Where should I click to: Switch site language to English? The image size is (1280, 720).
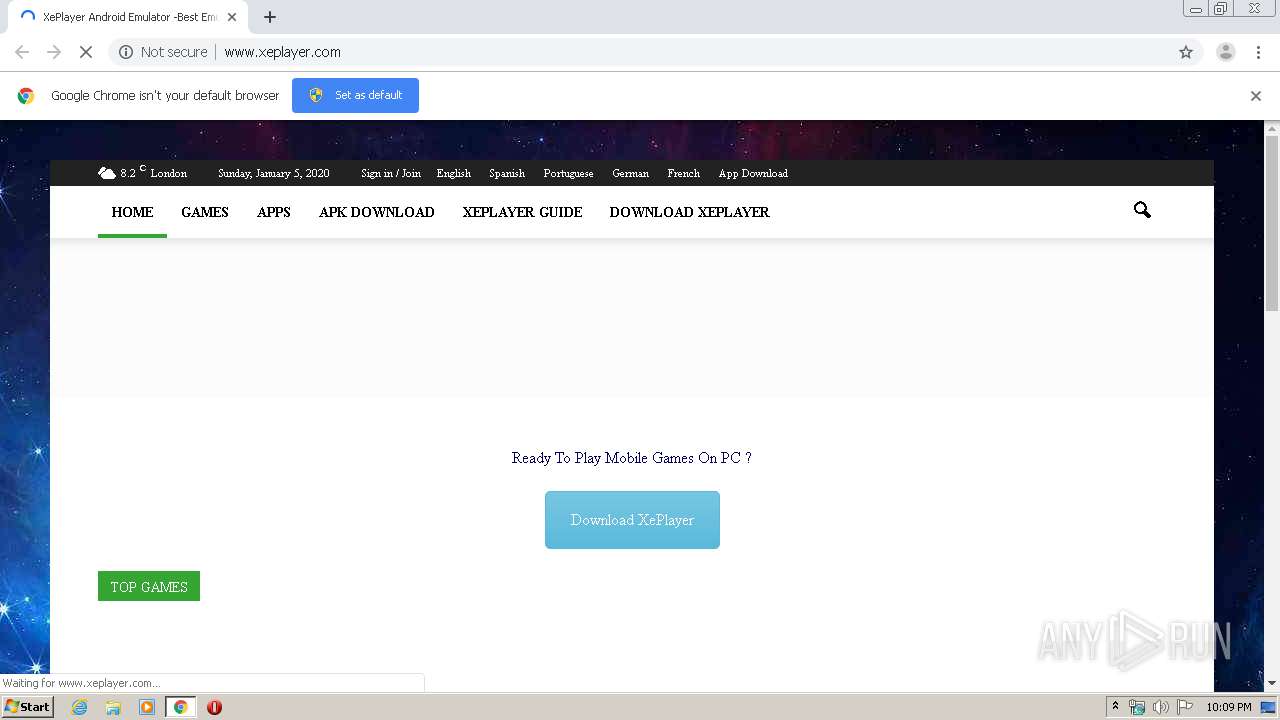click(454, 173)
